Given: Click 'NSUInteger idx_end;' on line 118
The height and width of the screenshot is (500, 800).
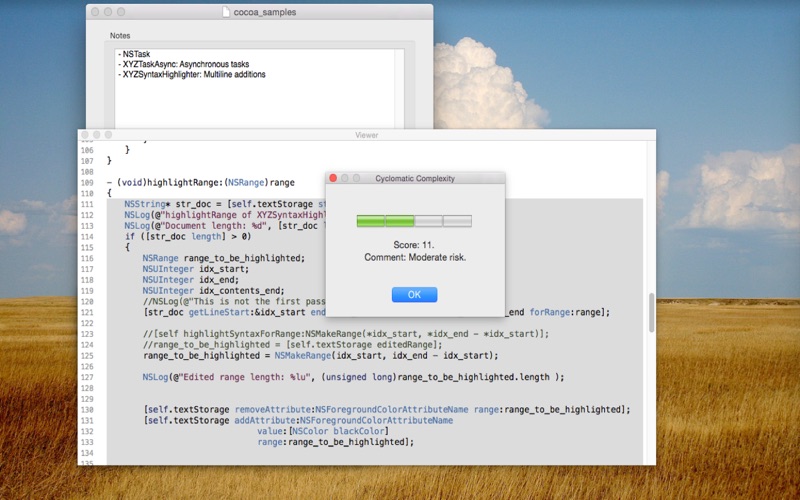Looking at the screenshot, I should pos(191,280).
